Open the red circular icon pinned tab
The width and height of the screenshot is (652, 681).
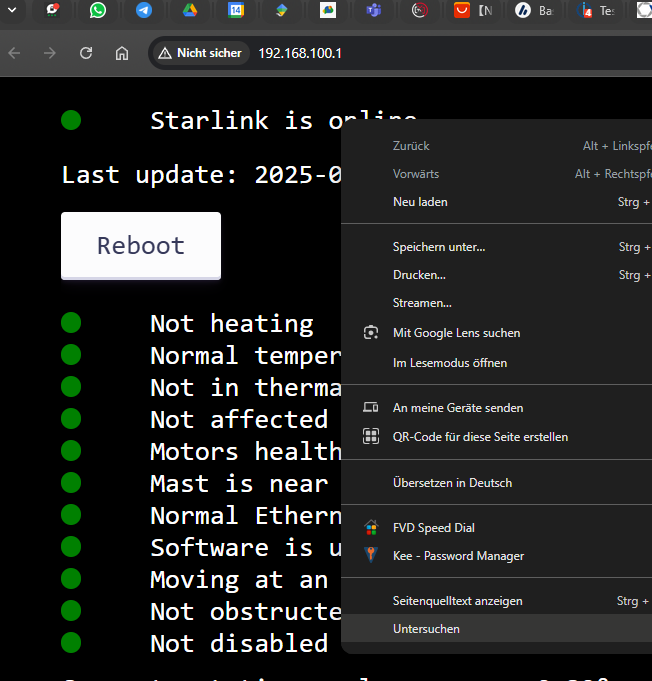click(x=420, y=10)
